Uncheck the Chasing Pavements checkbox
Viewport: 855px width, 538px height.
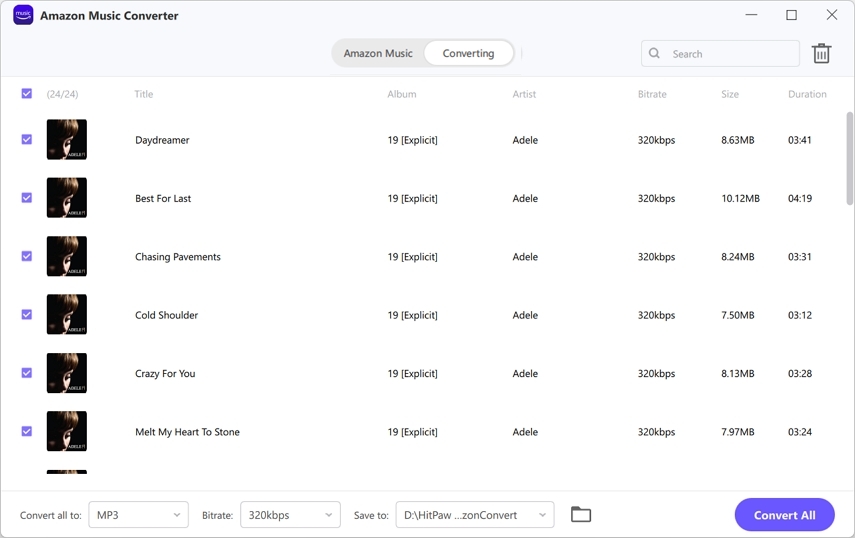[27, 256]
